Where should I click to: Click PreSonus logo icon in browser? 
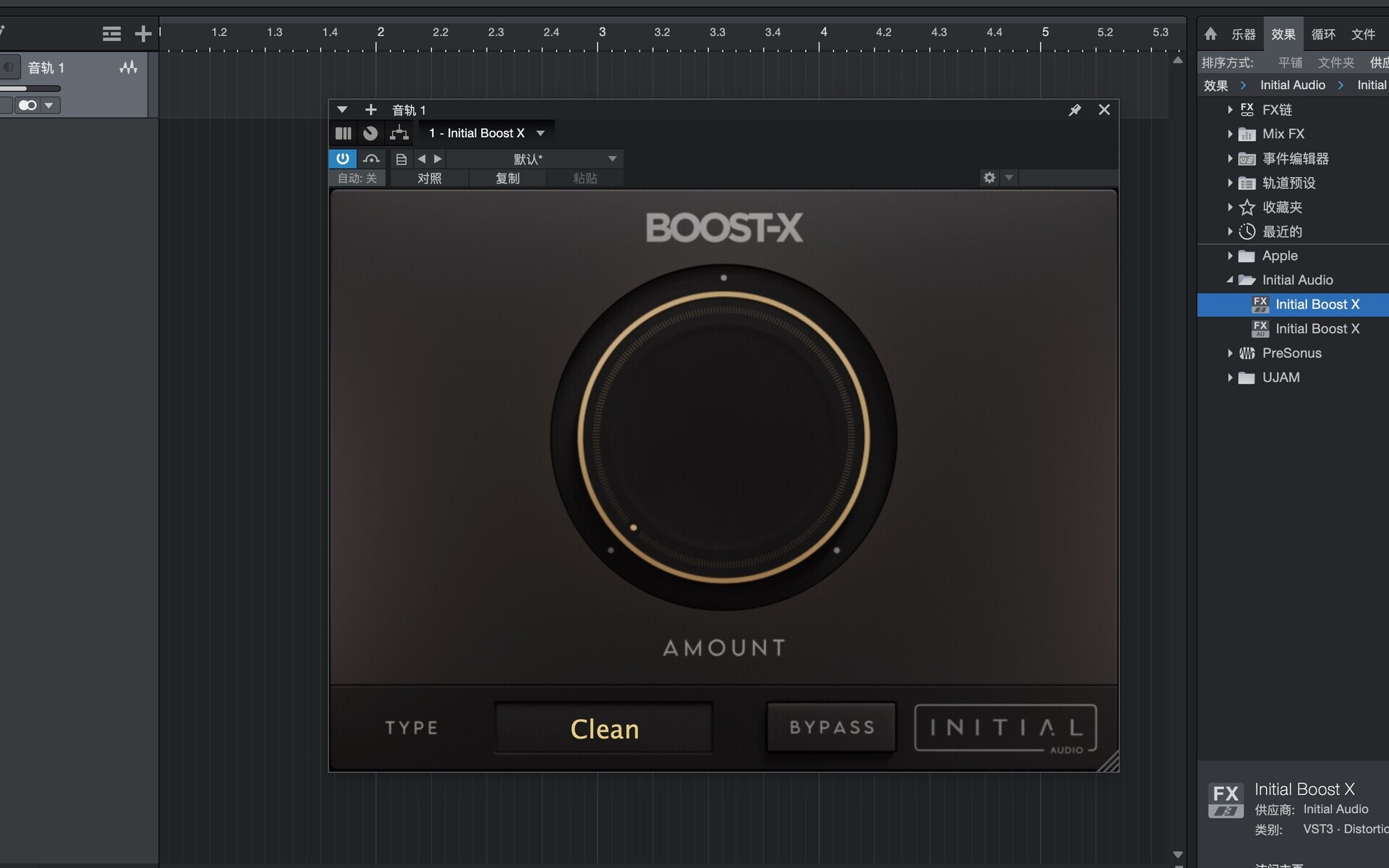point(1246,353)
